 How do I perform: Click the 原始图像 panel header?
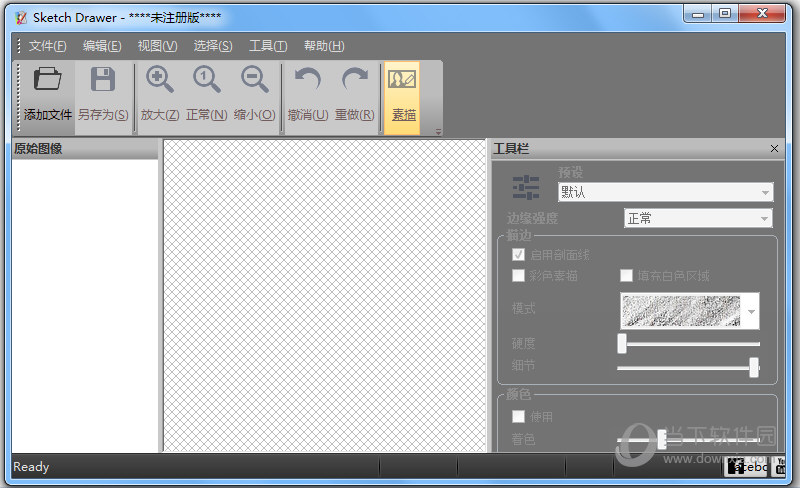point(85,149)
